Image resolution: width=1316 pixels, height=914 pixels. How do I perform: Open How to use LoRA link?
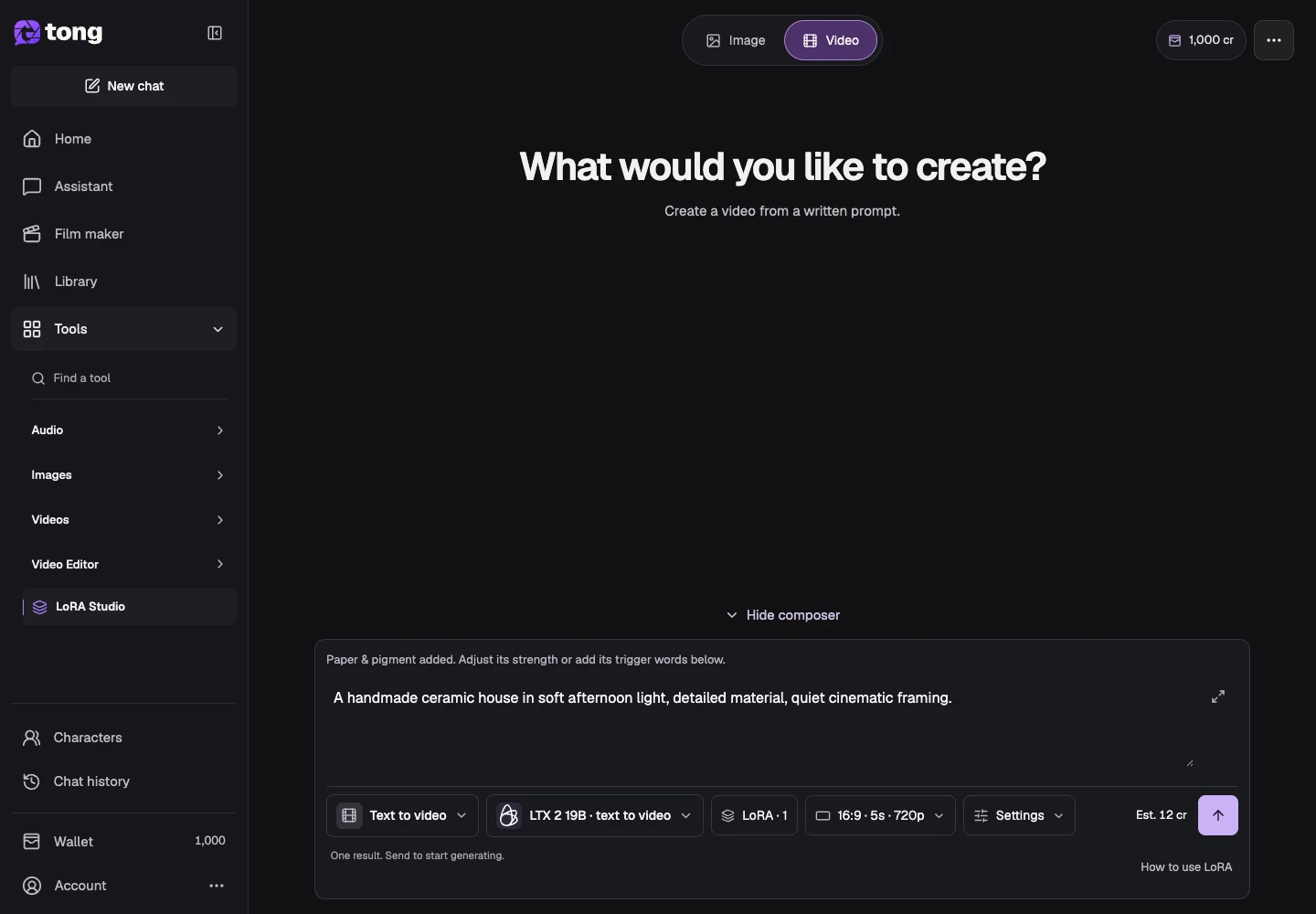[x=1186, y=867]
